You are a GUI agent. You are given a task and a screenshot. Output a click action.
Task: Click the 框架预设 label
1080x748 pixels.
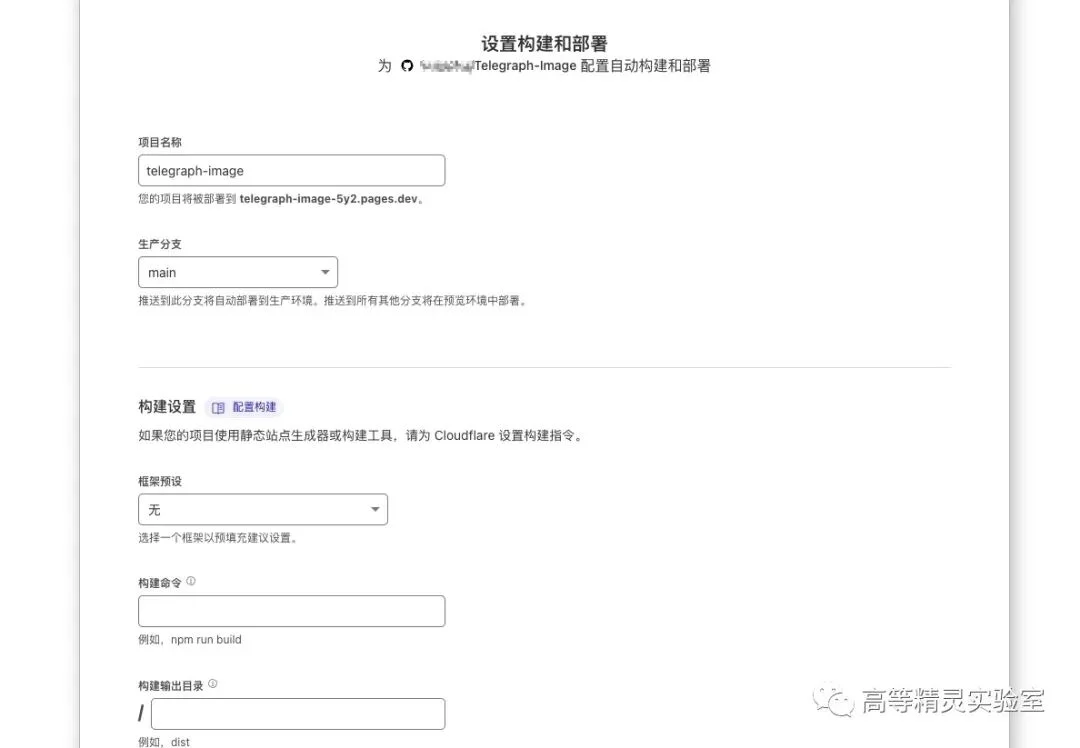[x=160, y=481]
